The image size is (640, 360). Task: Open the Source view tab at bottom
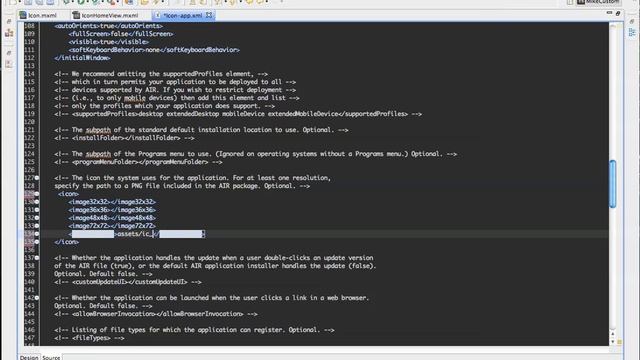point(51,358)
